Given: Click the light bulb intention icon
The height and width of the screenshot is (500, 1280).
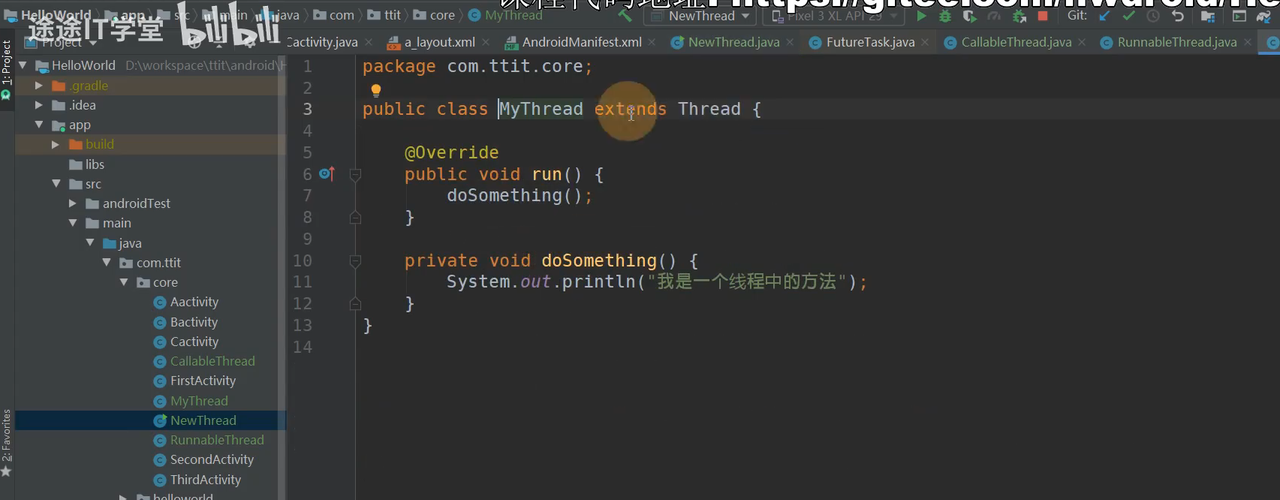Looking at the screenshot, I should [376, 90].
